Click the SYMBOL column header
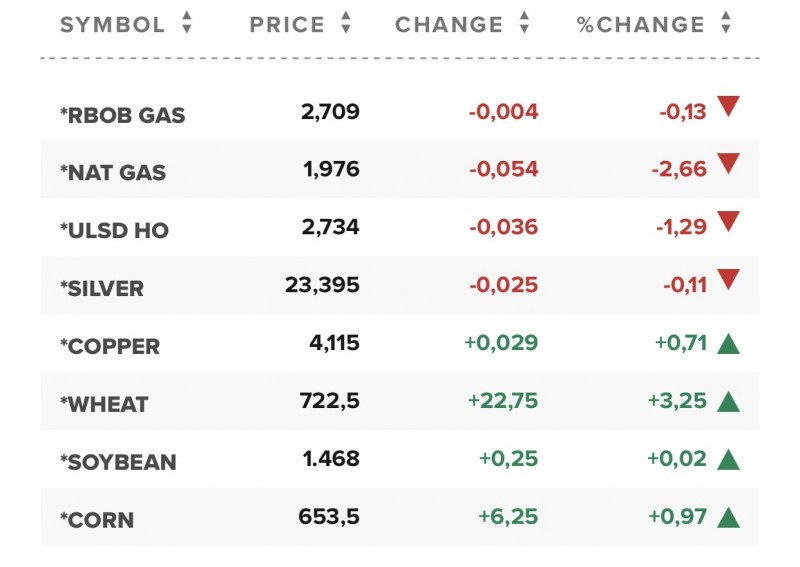Viewport: 800px width, 567px height. pyautogui.click(x=113, y=25)
